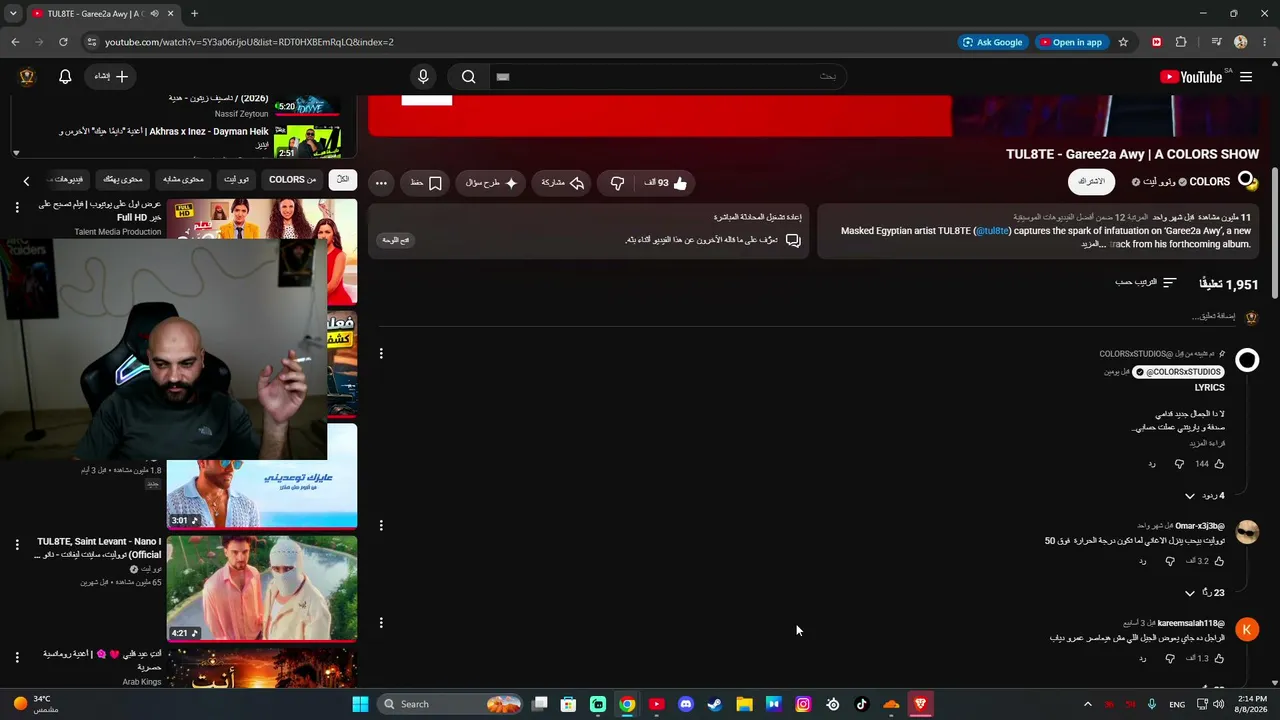Viewport: 1280px width, 720px height.
Task: Click the YouTube search magnifier button
Action: click(x=468, y=77)
